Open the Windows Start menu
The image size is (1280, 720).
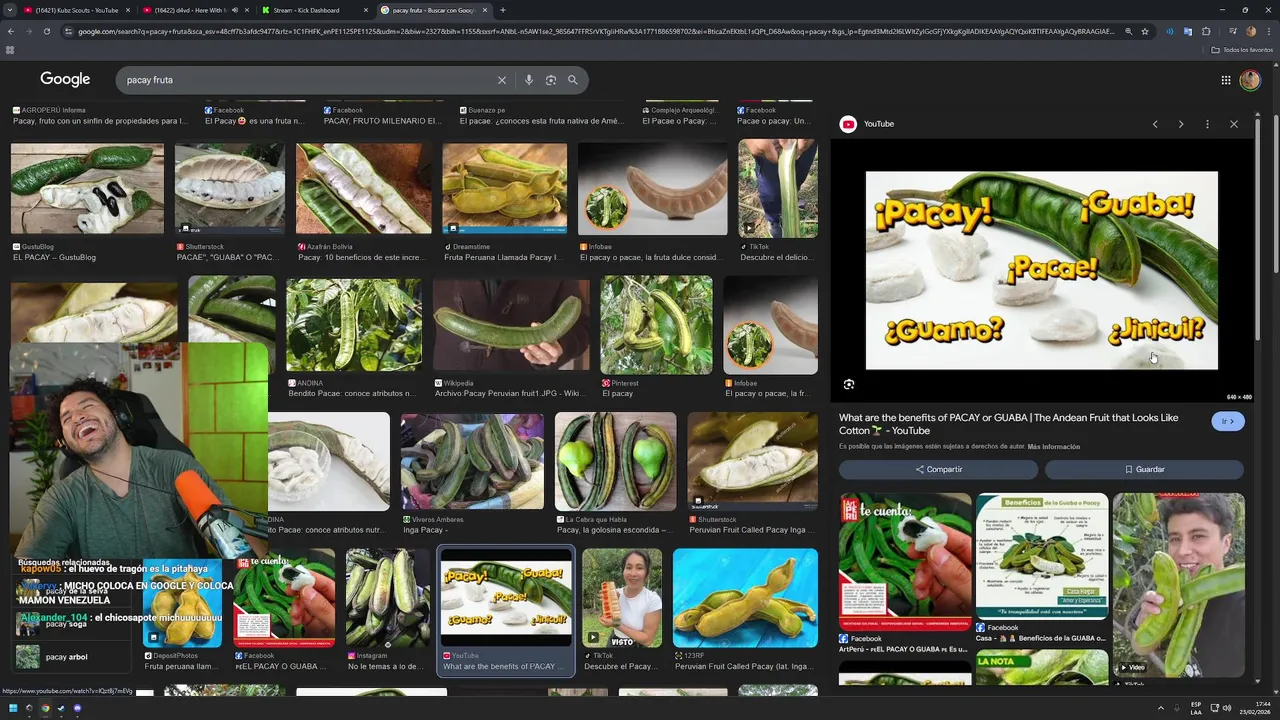coord(12,708)
